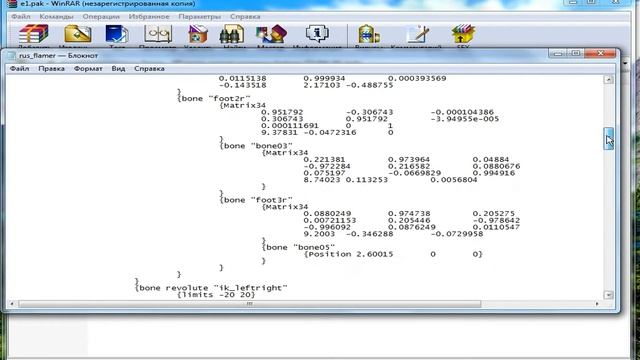Viewport: 640px width, 360px height.
Task: Click the Extract To icon in WinRAR toolbar
Action: point(78,34)
